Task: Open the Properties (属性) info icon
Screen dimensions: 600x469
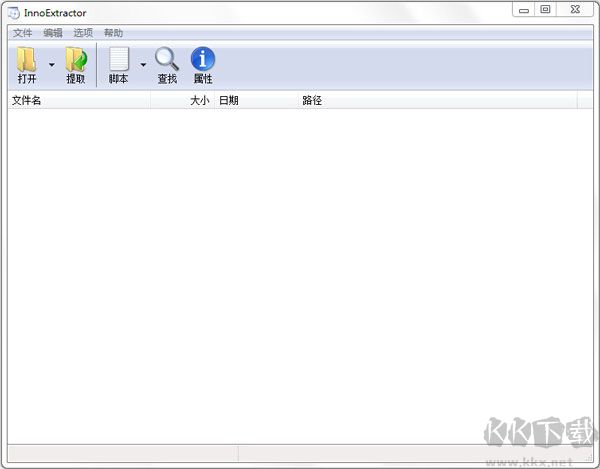Action: coord(203,59)
